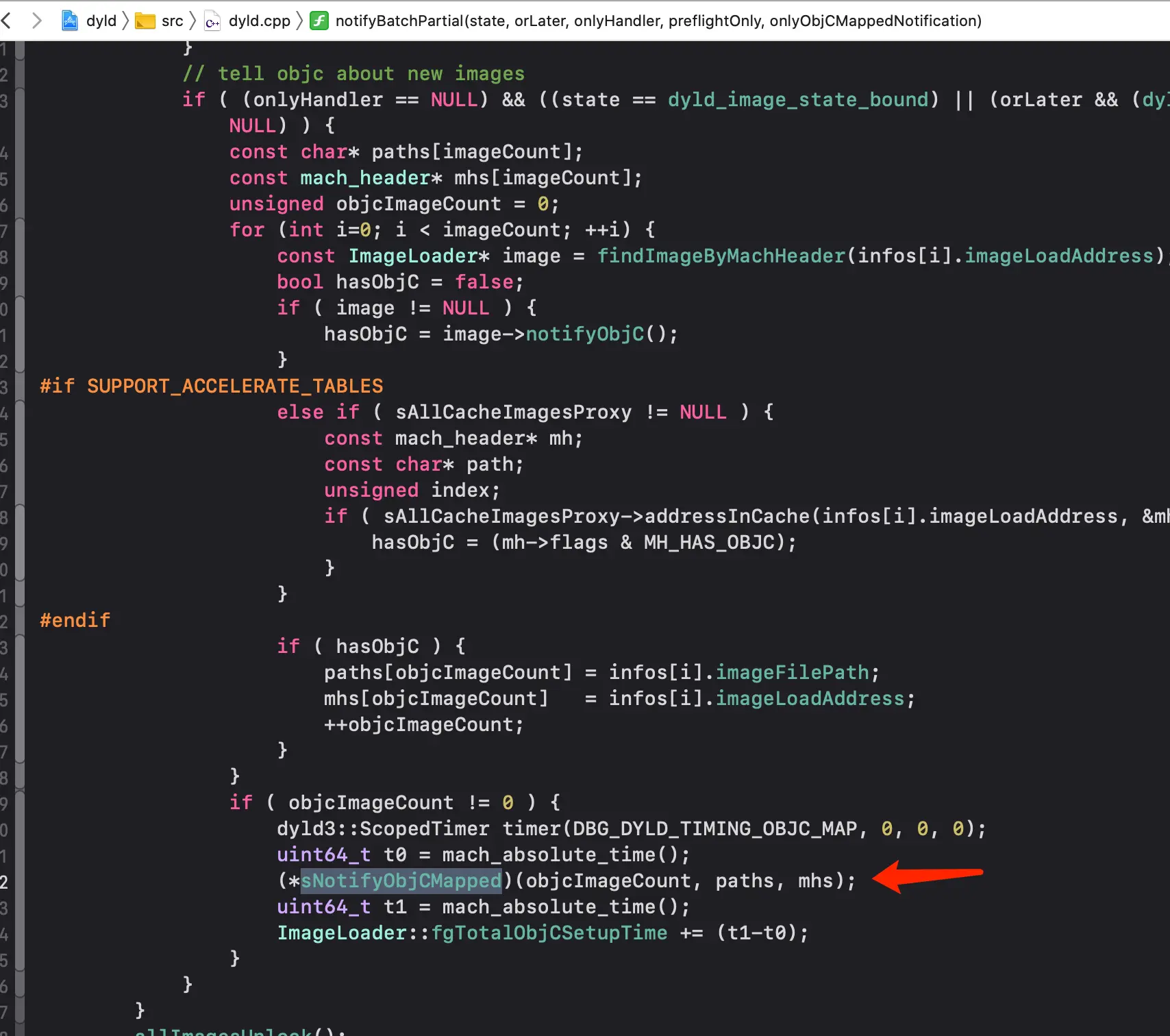Click 'uint64_t t0' declaration line
Screen dimensions: 1170x1036
(x=484, y=854)
